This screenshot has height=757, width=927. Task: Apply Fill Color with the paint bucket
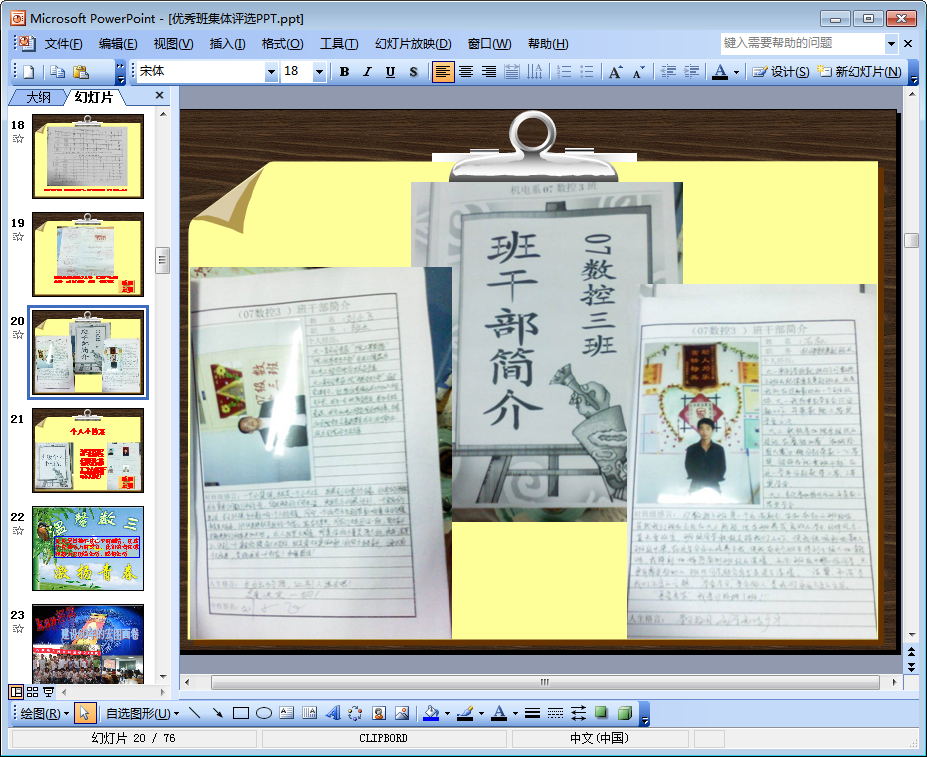pos(432,713)
